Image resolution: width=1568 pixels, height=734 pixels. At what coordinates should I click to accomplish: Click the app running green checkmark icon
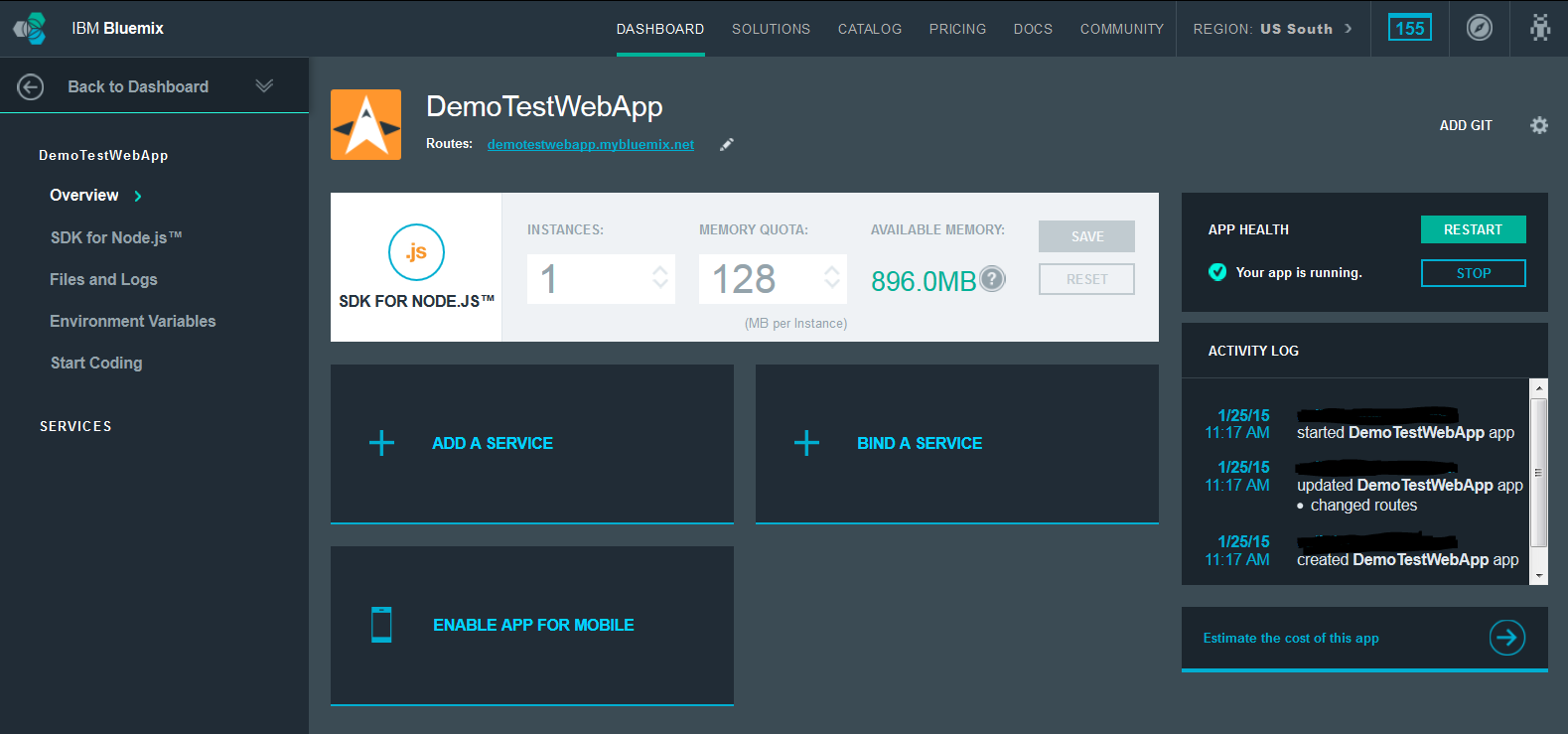1217,272
